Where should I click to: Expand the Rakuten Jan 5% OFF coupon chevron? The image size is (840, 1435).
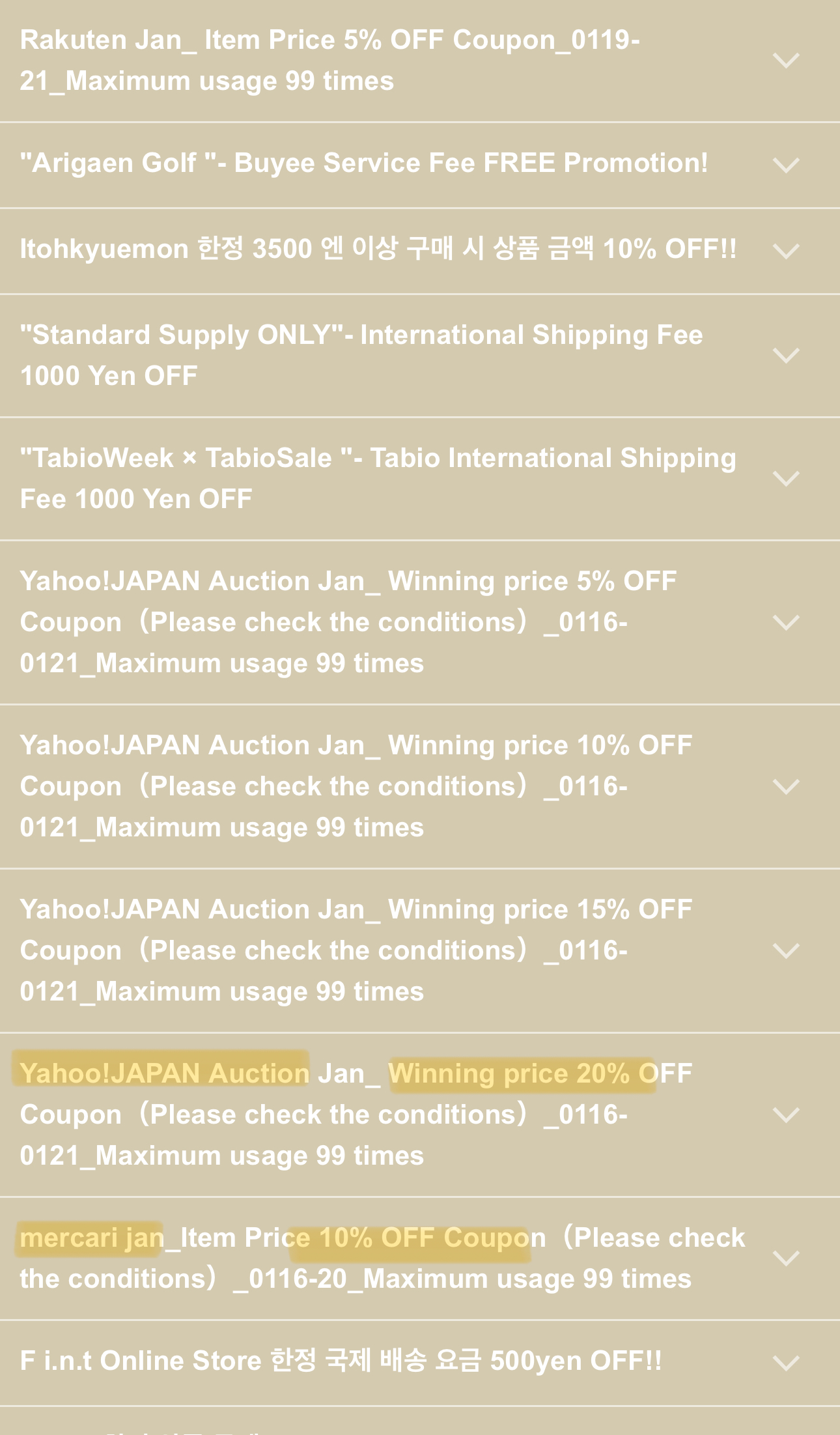(786, 61)
